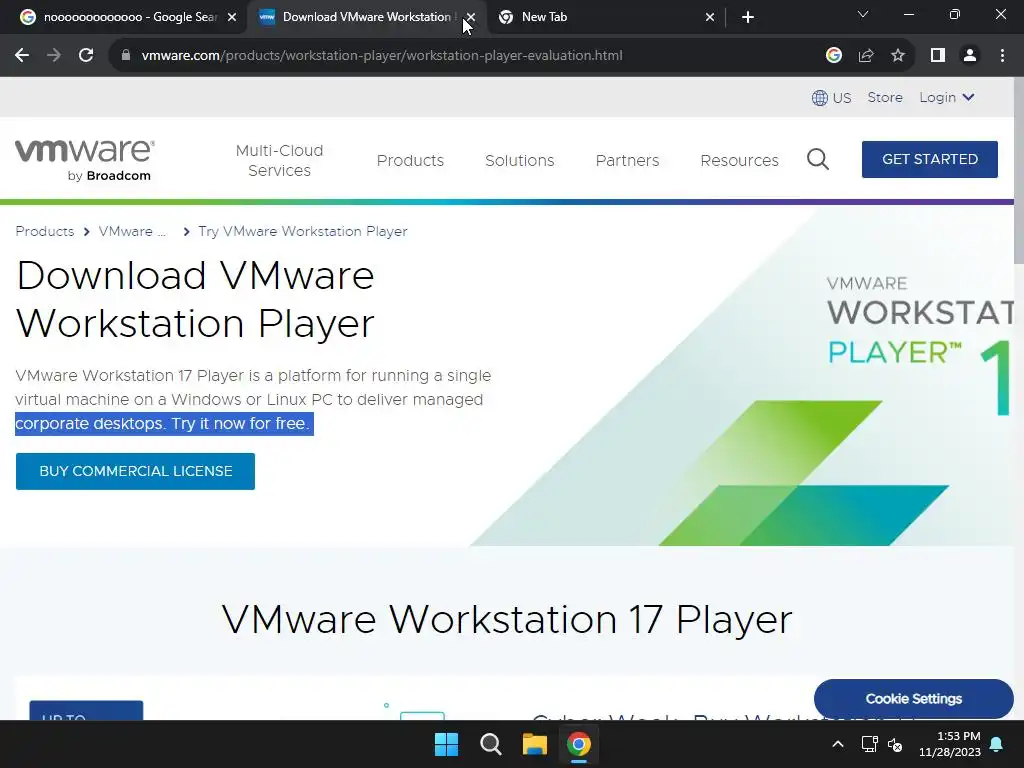Open the Resources menu
Viewport: 1024px width, 768px height.
pos(739,160)
